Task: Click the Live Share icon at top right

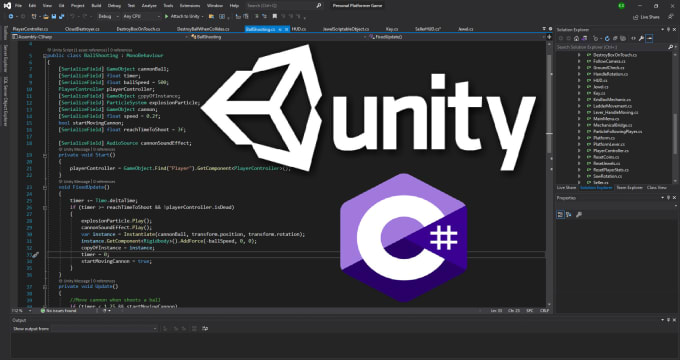Action: 636,17
